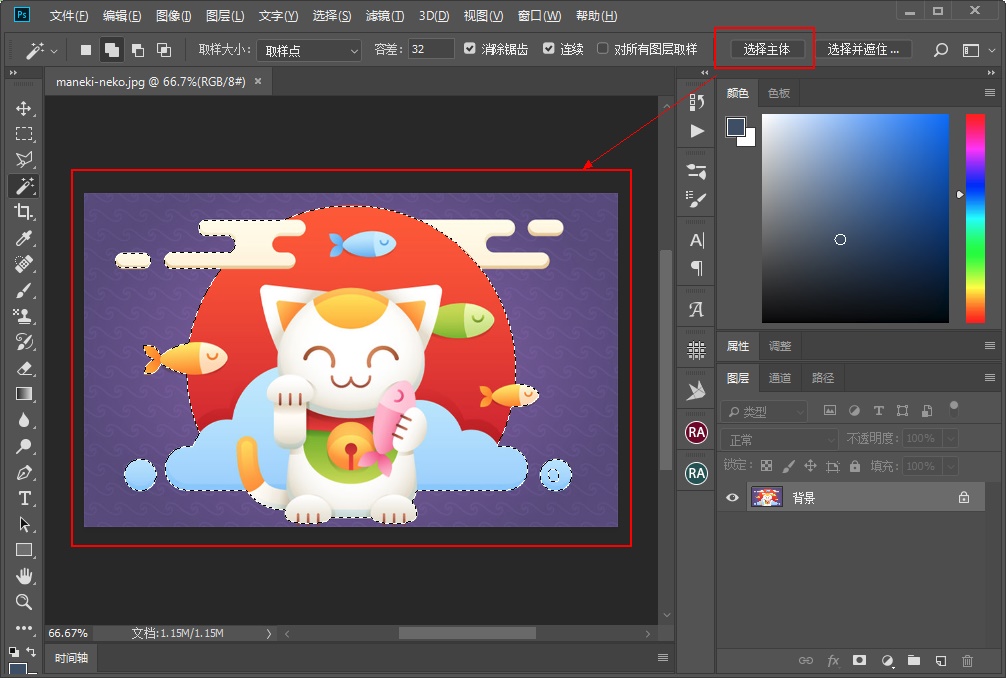This screenshot has width=1006, height=678.
Task: Activate the Zoom tool
Action: coord(24,601)
